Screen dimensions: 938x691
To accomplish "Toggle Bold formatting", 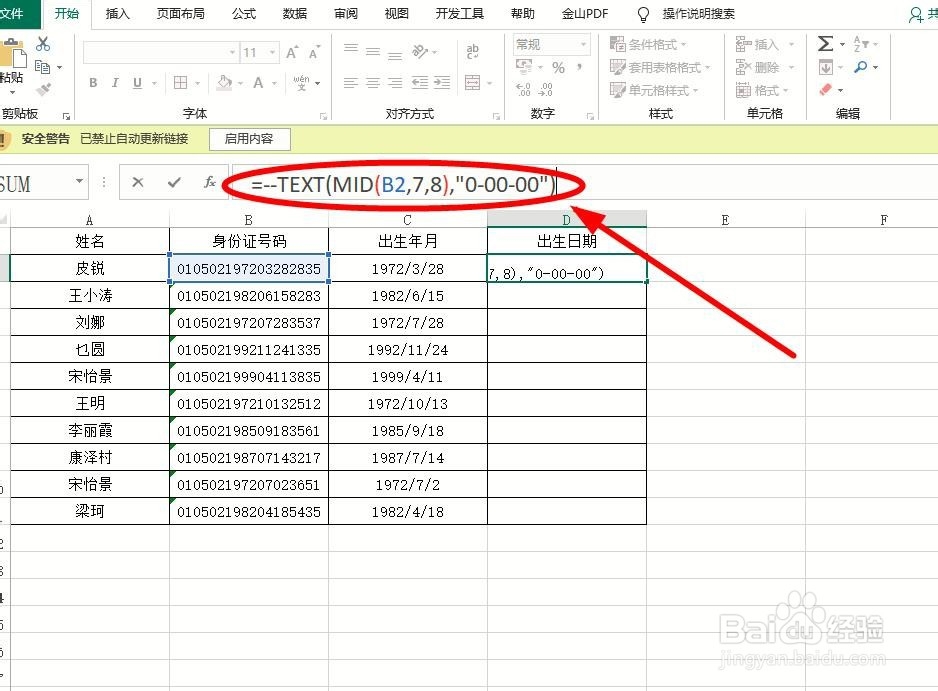I will 93,83.
